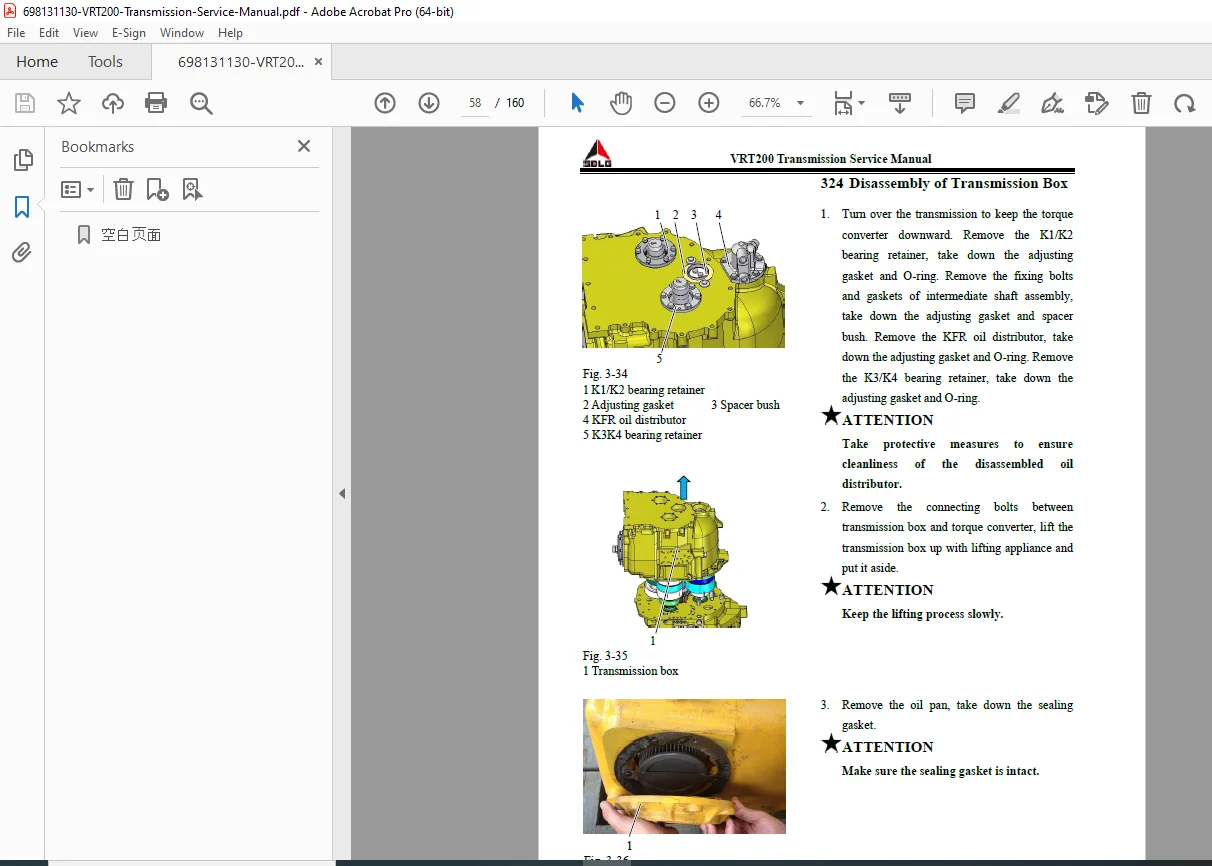Switch to the Home tab
The image size is (1212, 866).
[37, 61]
